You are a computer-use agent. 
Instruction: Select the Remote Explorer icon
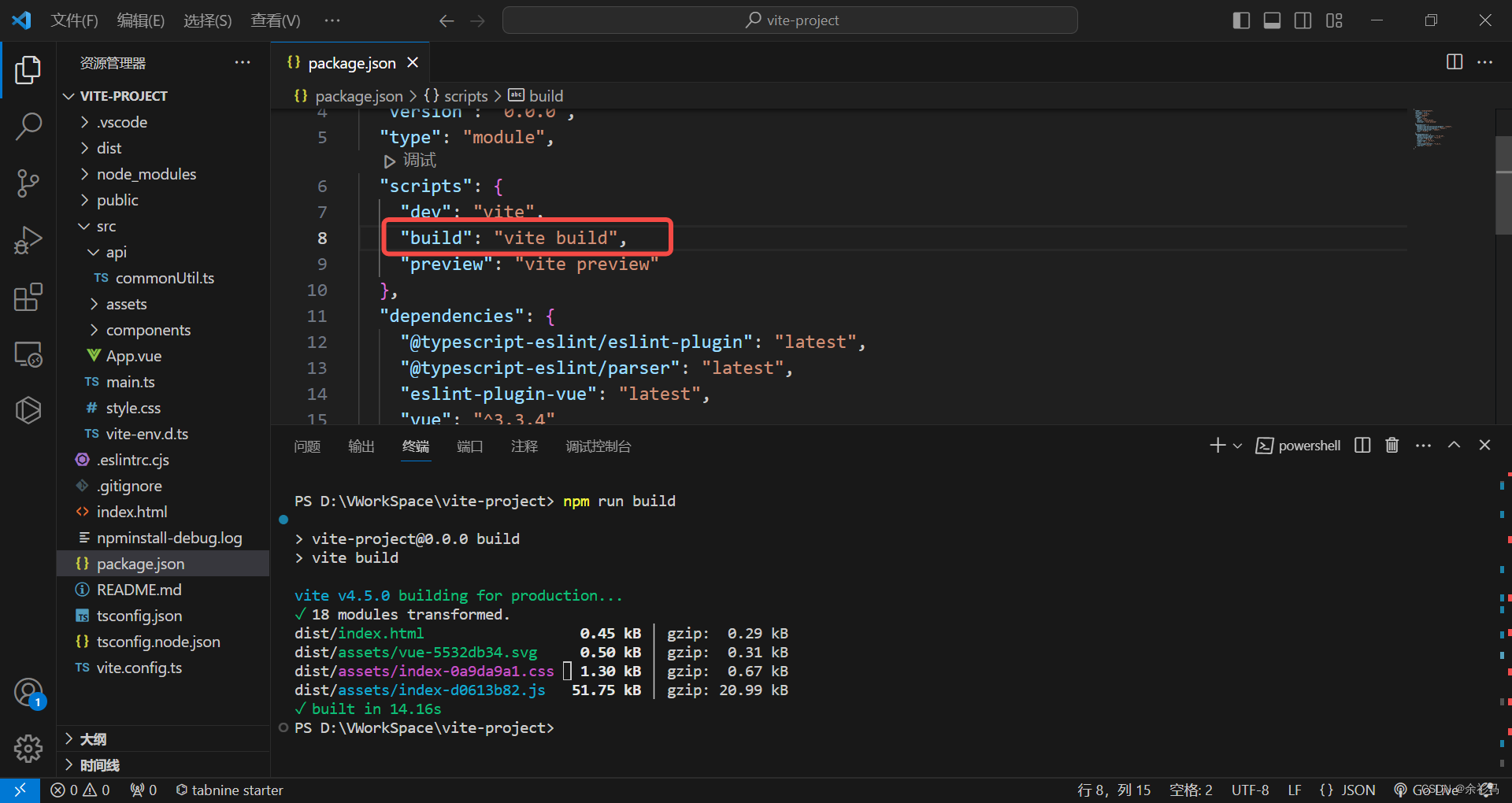28,354
